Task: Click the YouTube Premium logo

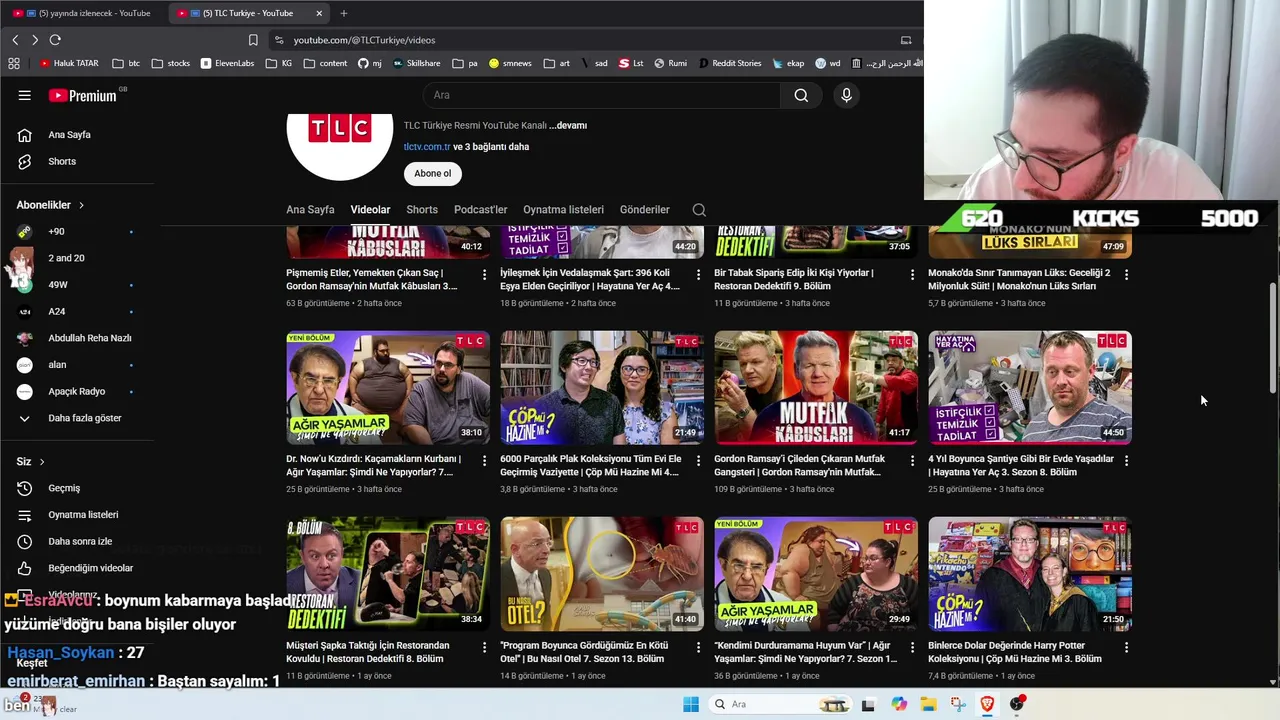Action: 83,95
